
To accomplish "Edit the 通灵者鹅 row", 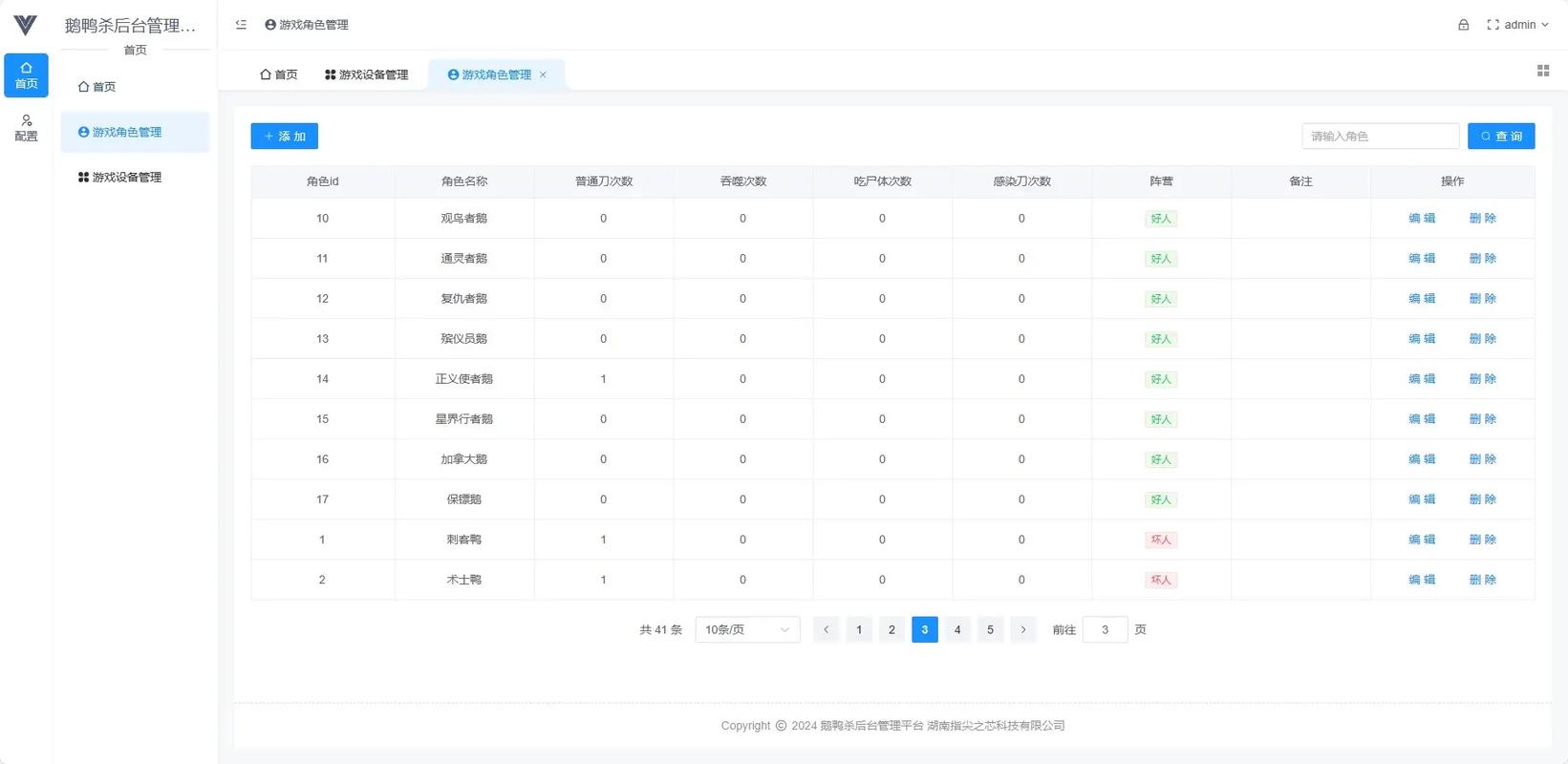I will [x=1422, y=259].
